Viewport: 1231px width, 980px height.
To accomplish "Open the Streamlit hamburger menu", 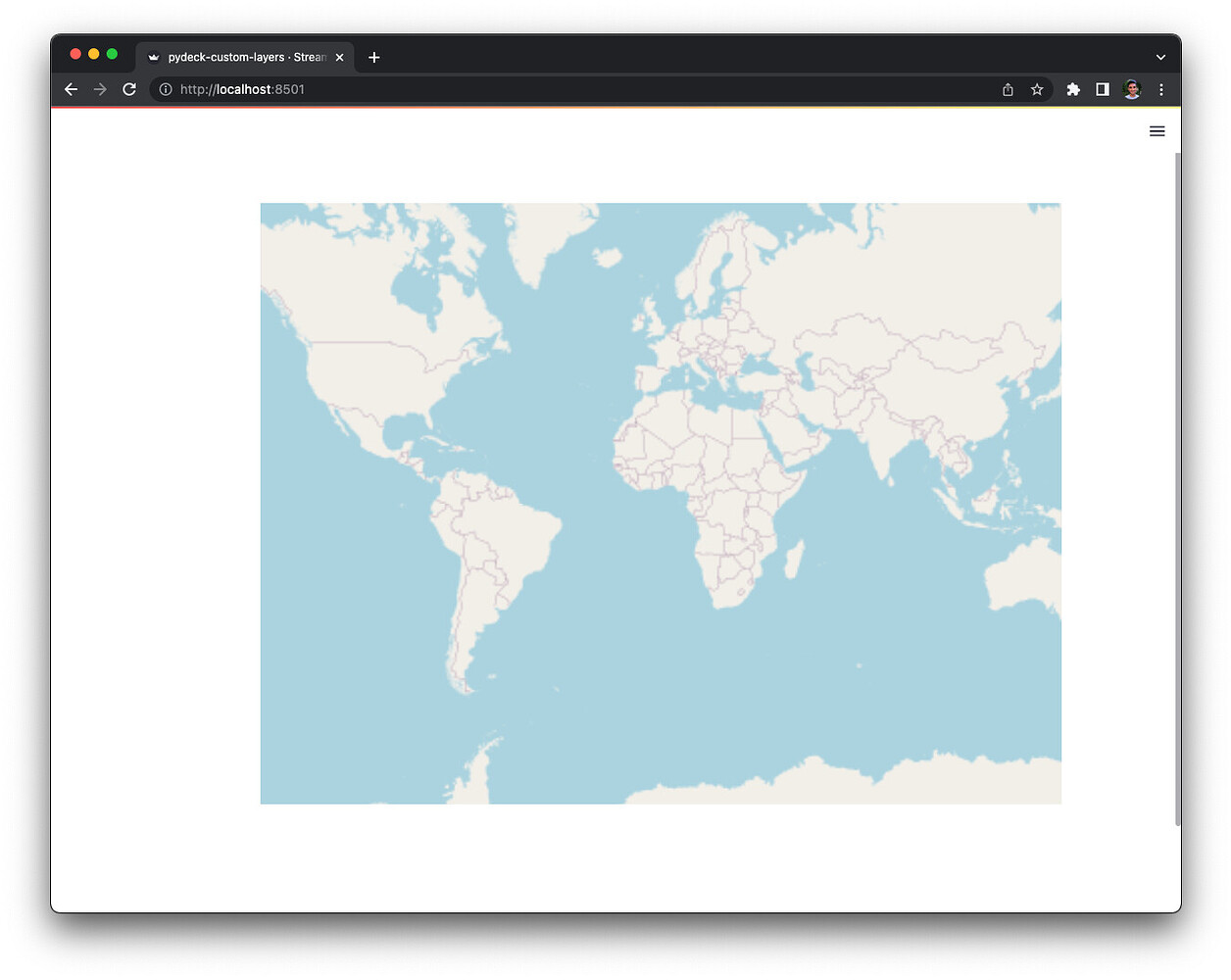I will [x=1157, y=130].
